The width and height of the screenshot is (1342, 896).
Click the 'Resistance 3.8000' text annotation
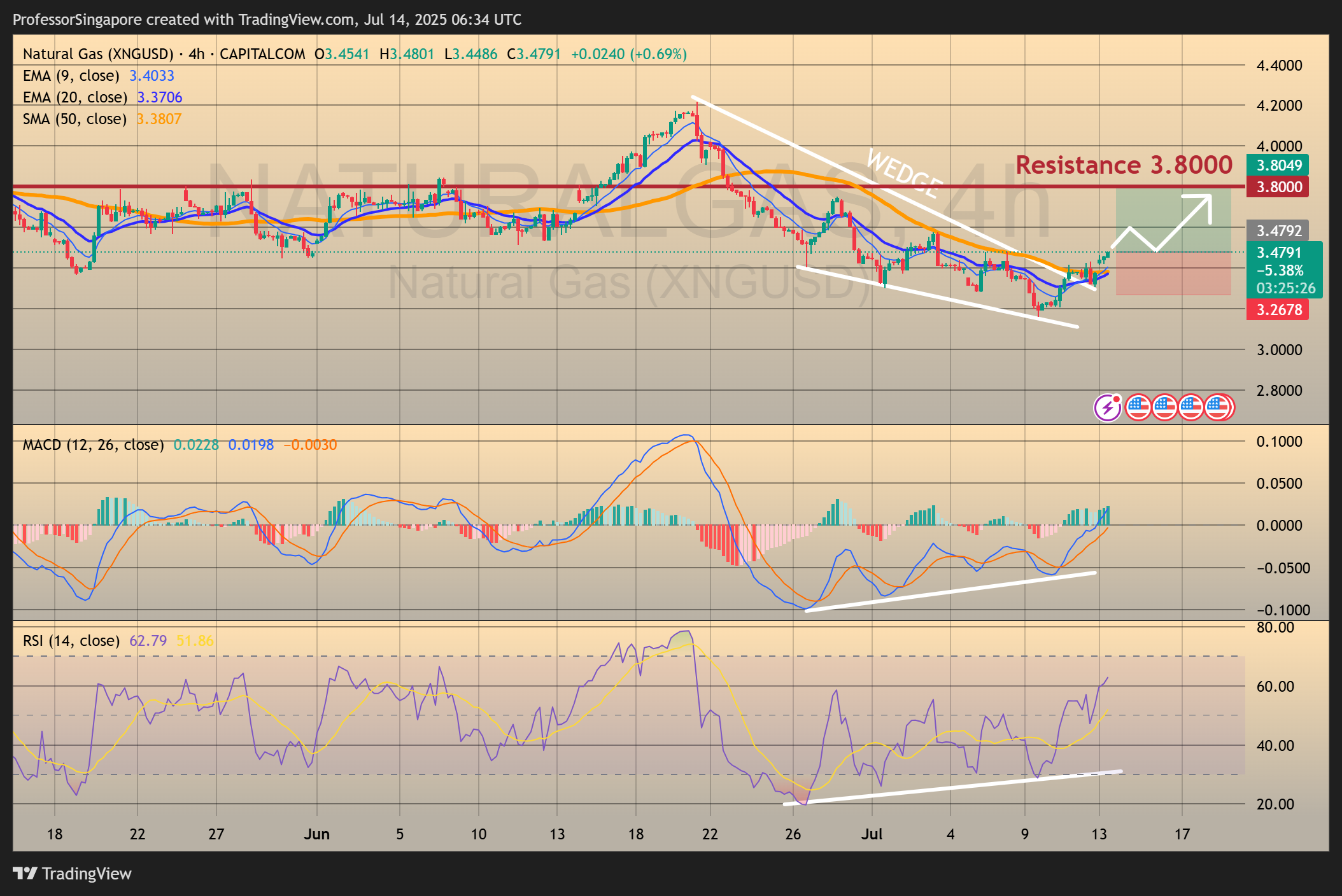click(1124, 165)
